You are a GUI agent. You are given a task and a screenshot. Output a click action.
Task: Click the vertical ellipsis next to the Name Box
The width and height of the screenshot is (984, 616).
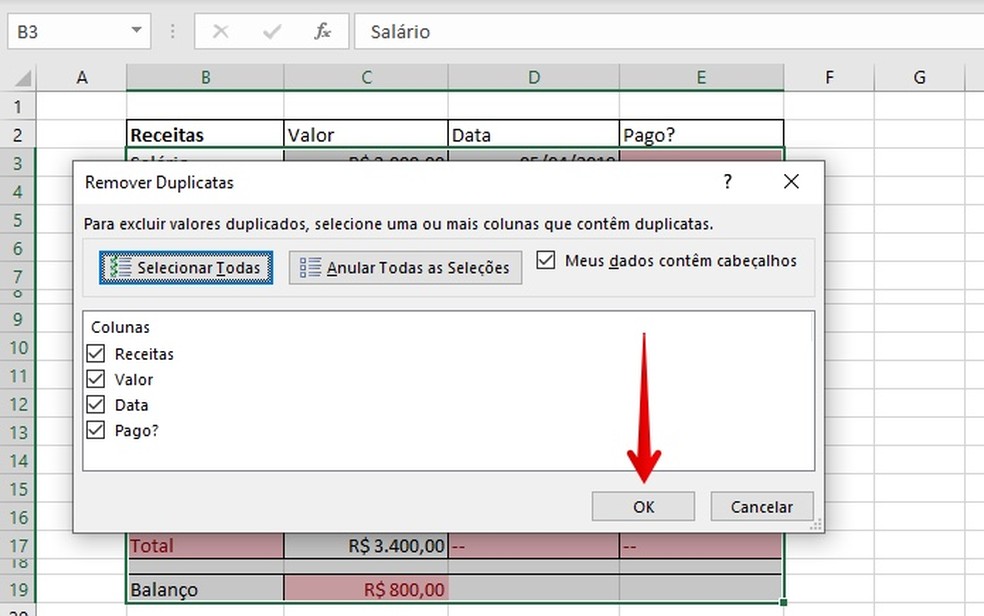tap(172, 31)
